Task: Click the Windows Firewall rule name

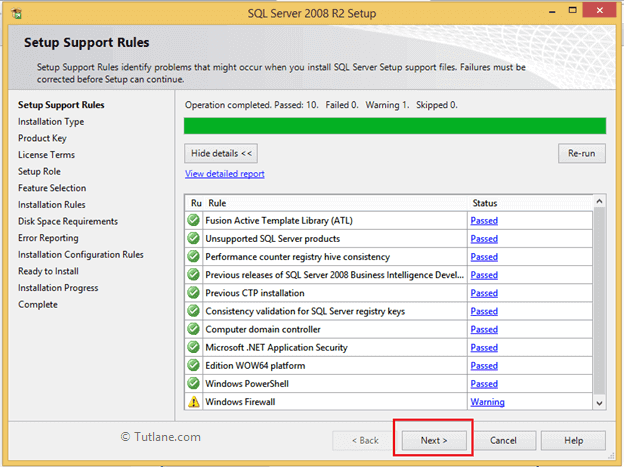Action: (240, 402)
